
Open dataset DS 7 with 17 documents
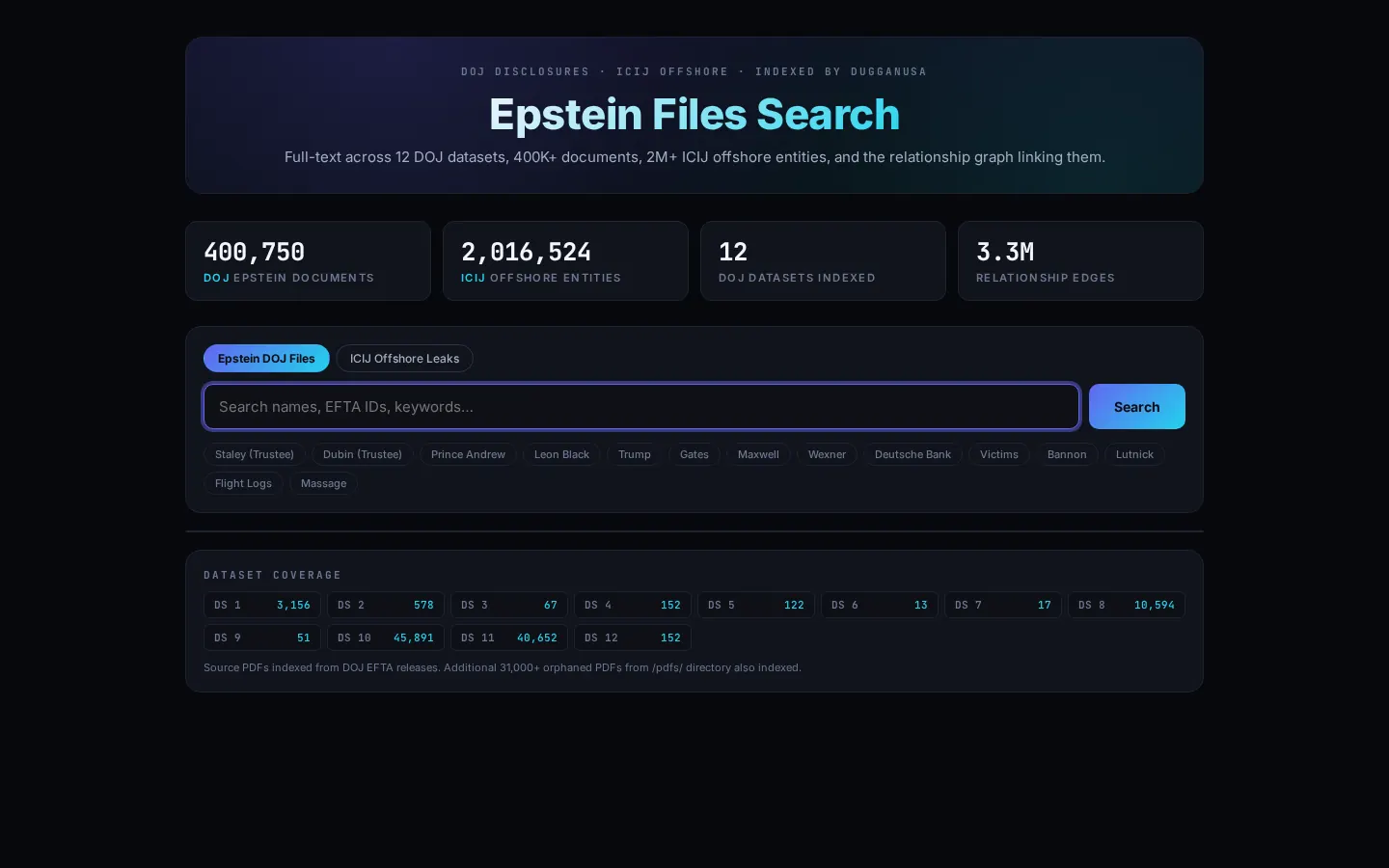tap(1003, 605)
